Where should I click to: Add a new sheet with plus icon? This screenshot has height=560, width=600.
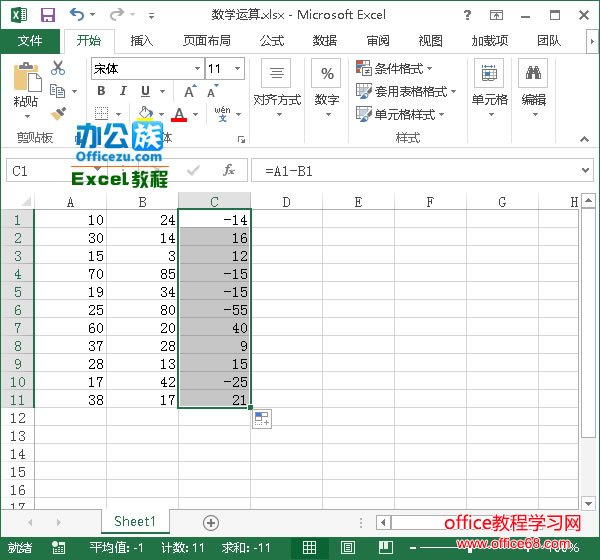tap(211, 523)
